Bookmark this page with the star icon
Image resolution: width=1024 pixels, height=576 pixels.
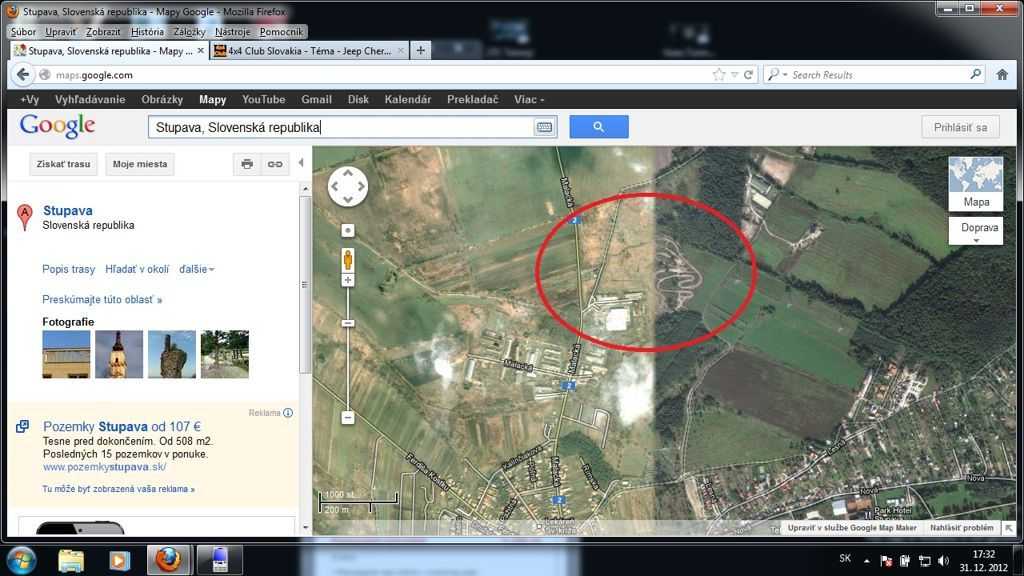(719, 74)
